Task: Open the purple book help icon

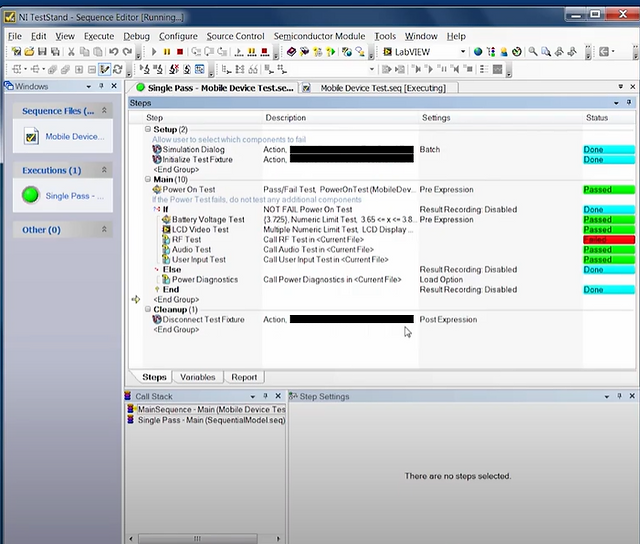Action: click(291, 51)
